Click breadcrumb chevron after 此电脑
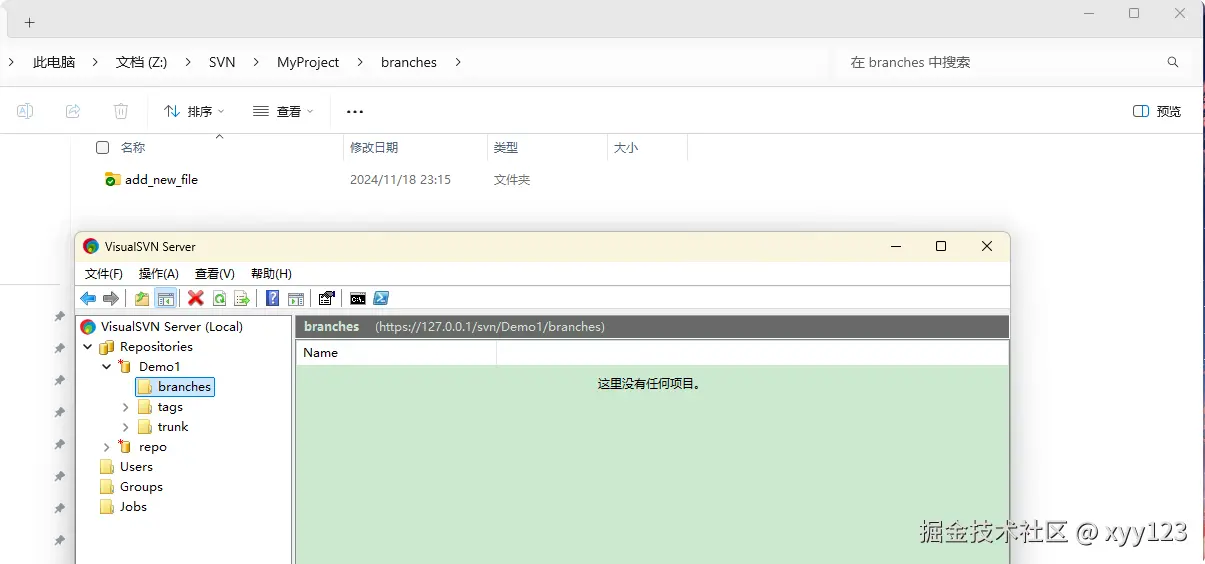The width and height of the screenshot is (1205, 564). (95, 62)
